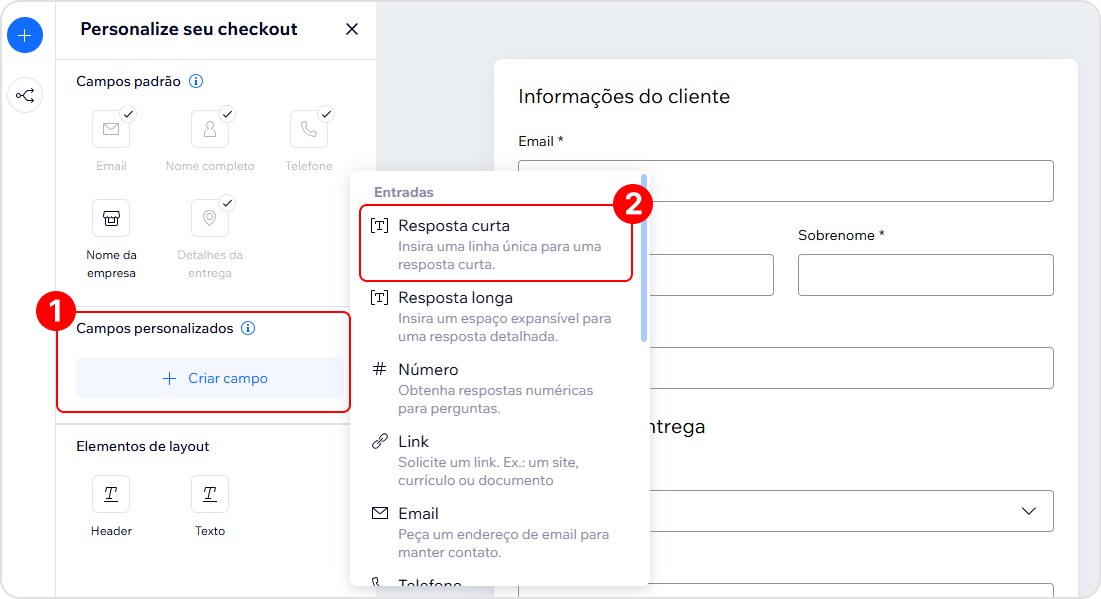
Task: Click the Elementos de layout label
Action: point(143,446)
